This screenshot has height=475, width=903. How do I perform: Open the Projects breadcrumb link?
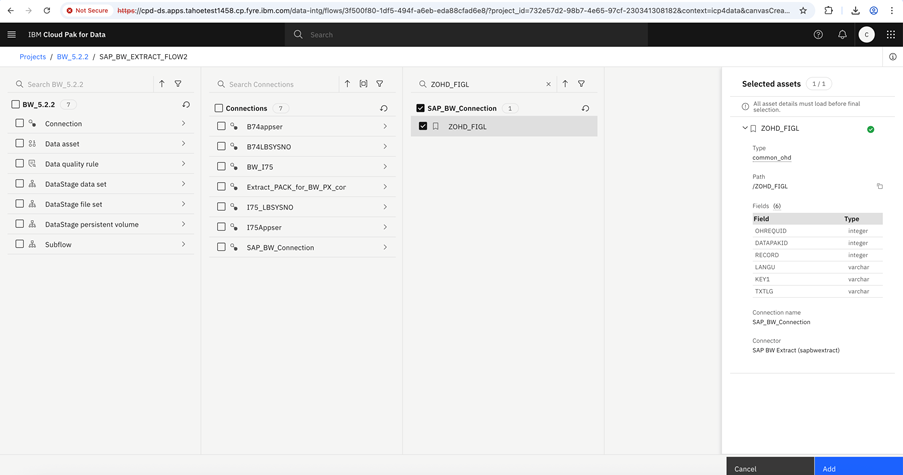(x=32, y=56)
